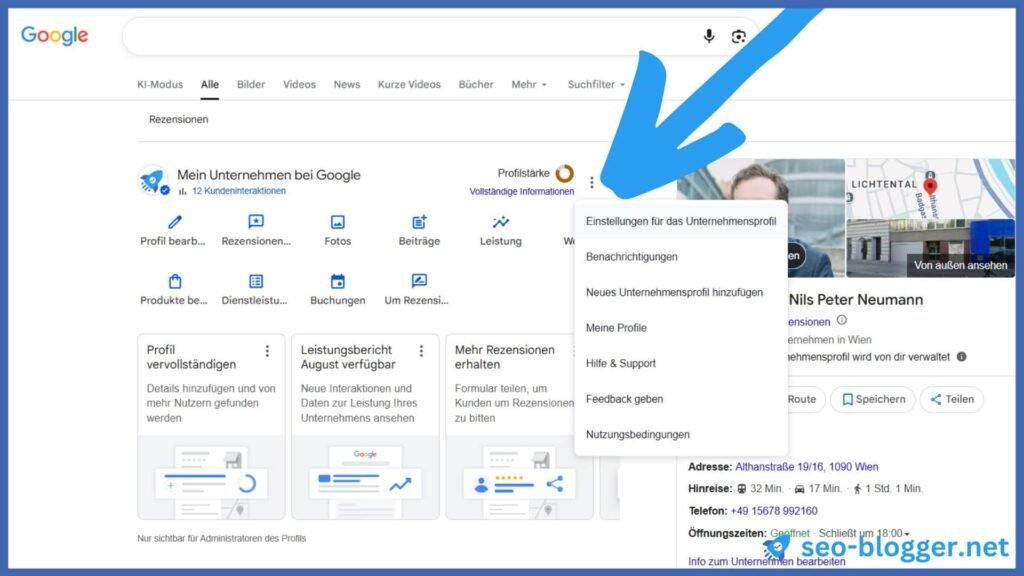Click the Rezensionen chip
The height and width of the screenshot is (576, 1024).
178,120
